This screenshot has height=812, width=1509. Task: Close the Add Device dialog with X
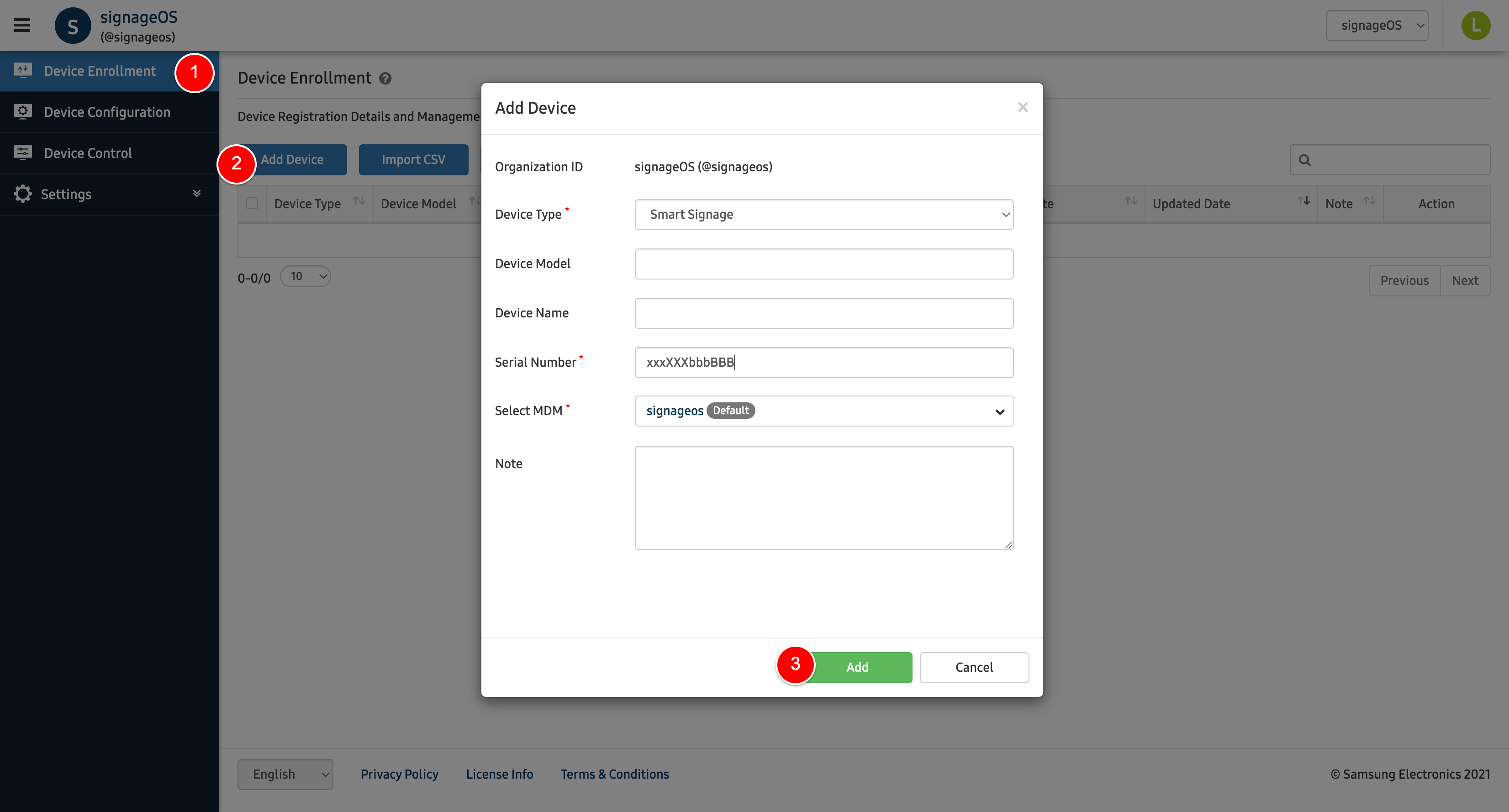tap(1023, 107)
